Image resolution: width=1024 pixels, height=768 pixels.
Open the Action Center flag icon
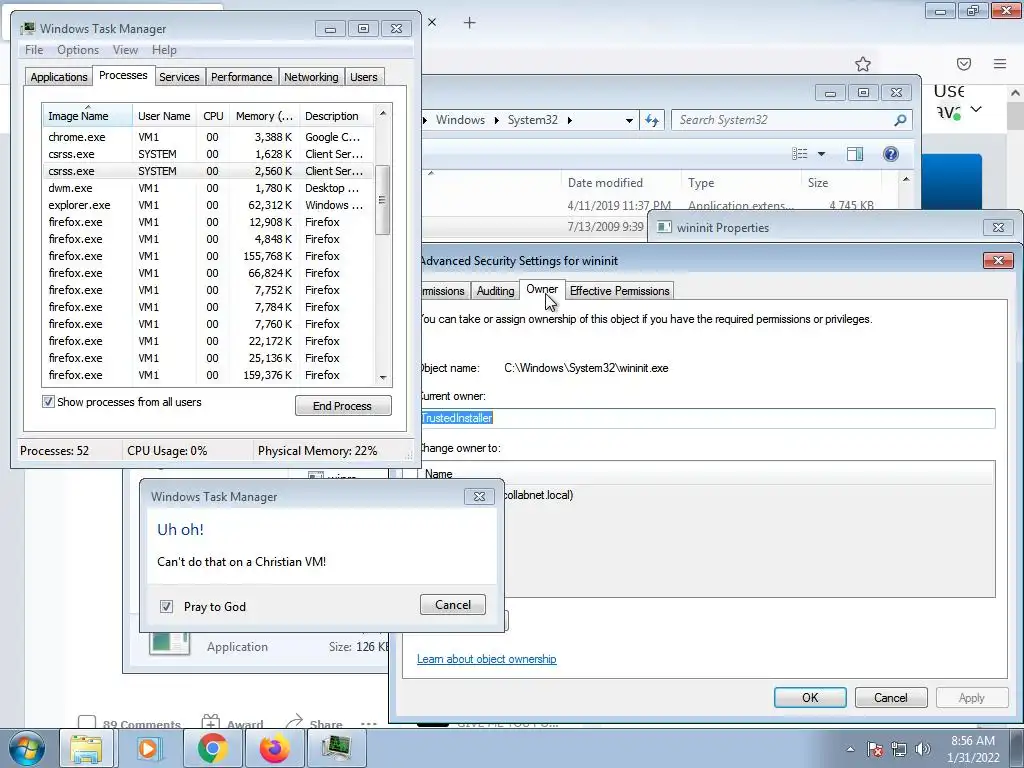point(875,749)
